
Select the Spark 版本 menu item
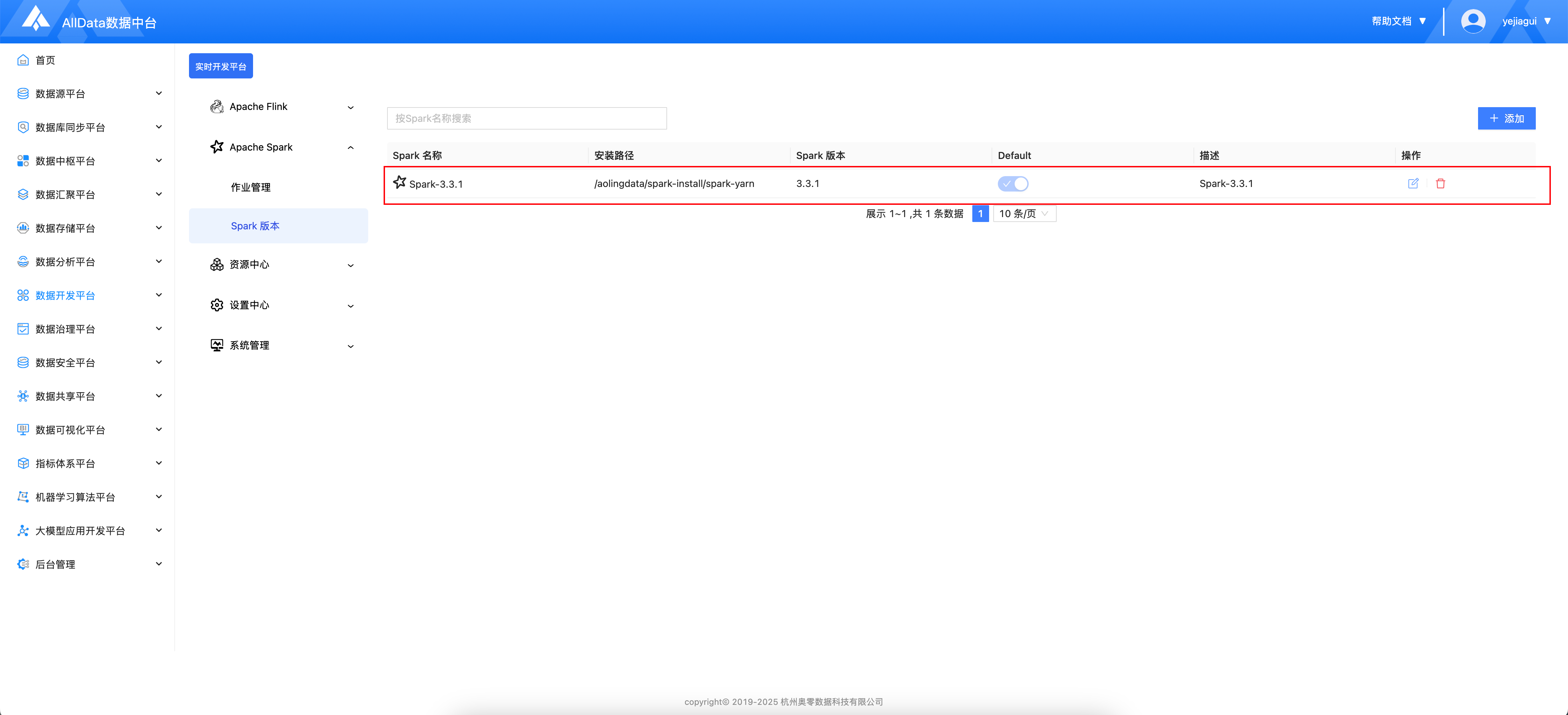255,226
